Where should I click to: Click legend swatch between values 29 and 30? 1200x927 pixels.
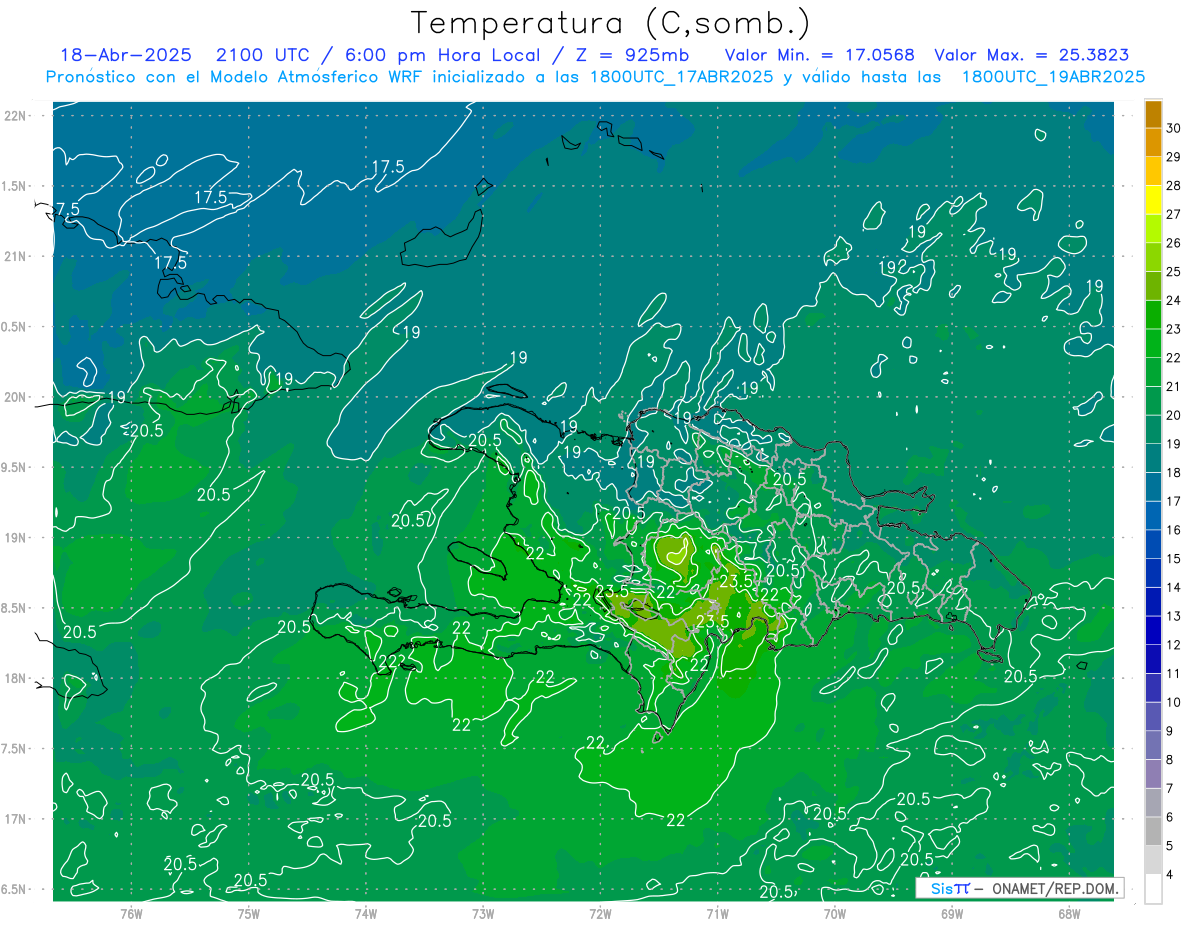[x=1153, y=142]
